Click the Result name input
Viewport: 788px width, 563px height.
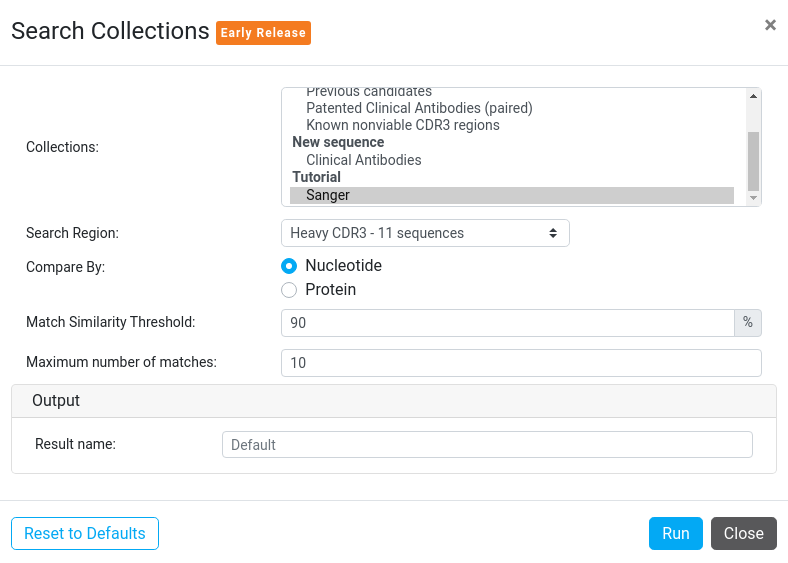(x=487, y=445)
